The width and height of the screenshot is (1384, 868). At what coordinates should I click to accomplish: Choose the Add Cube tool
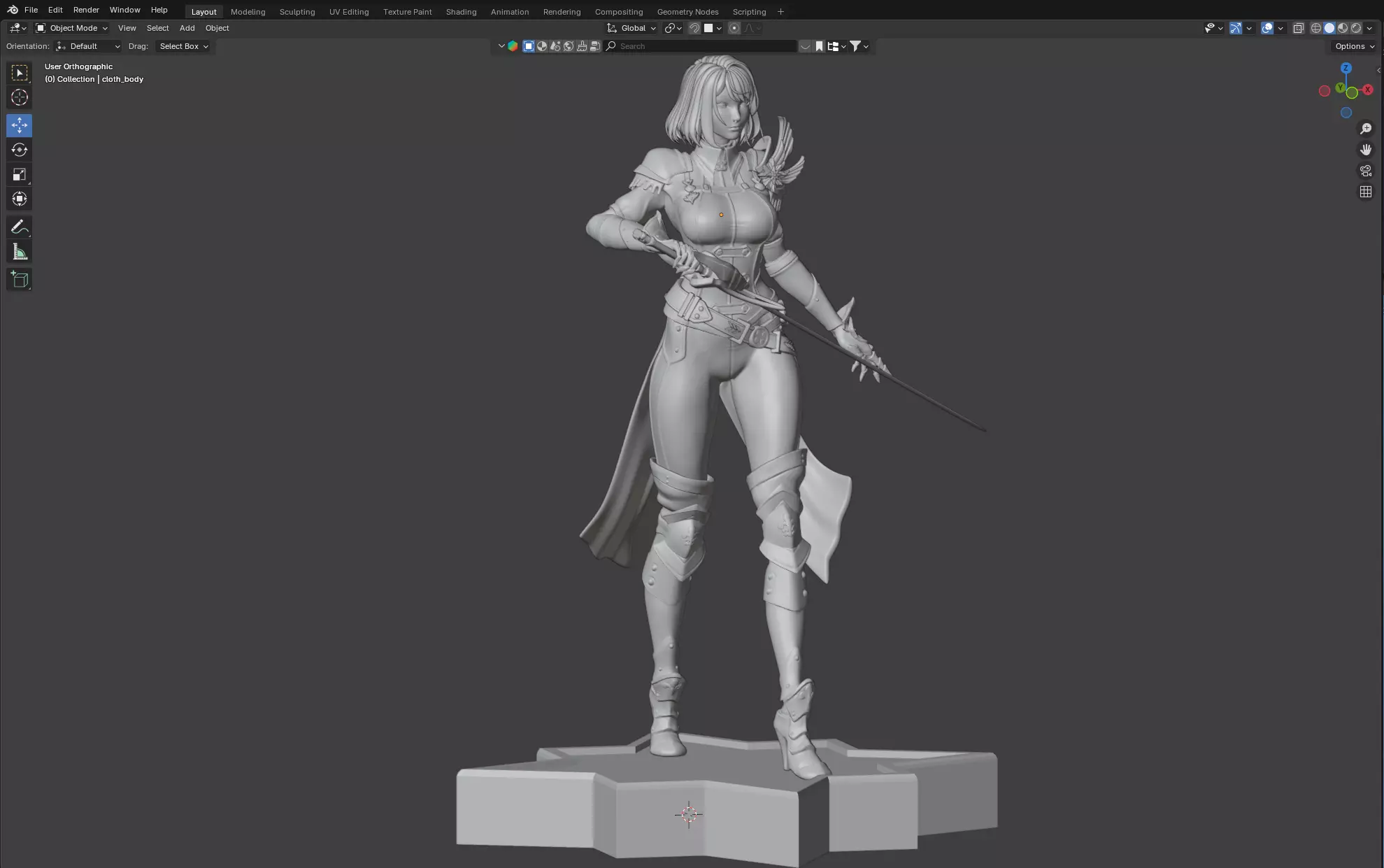tap(19, 280)
